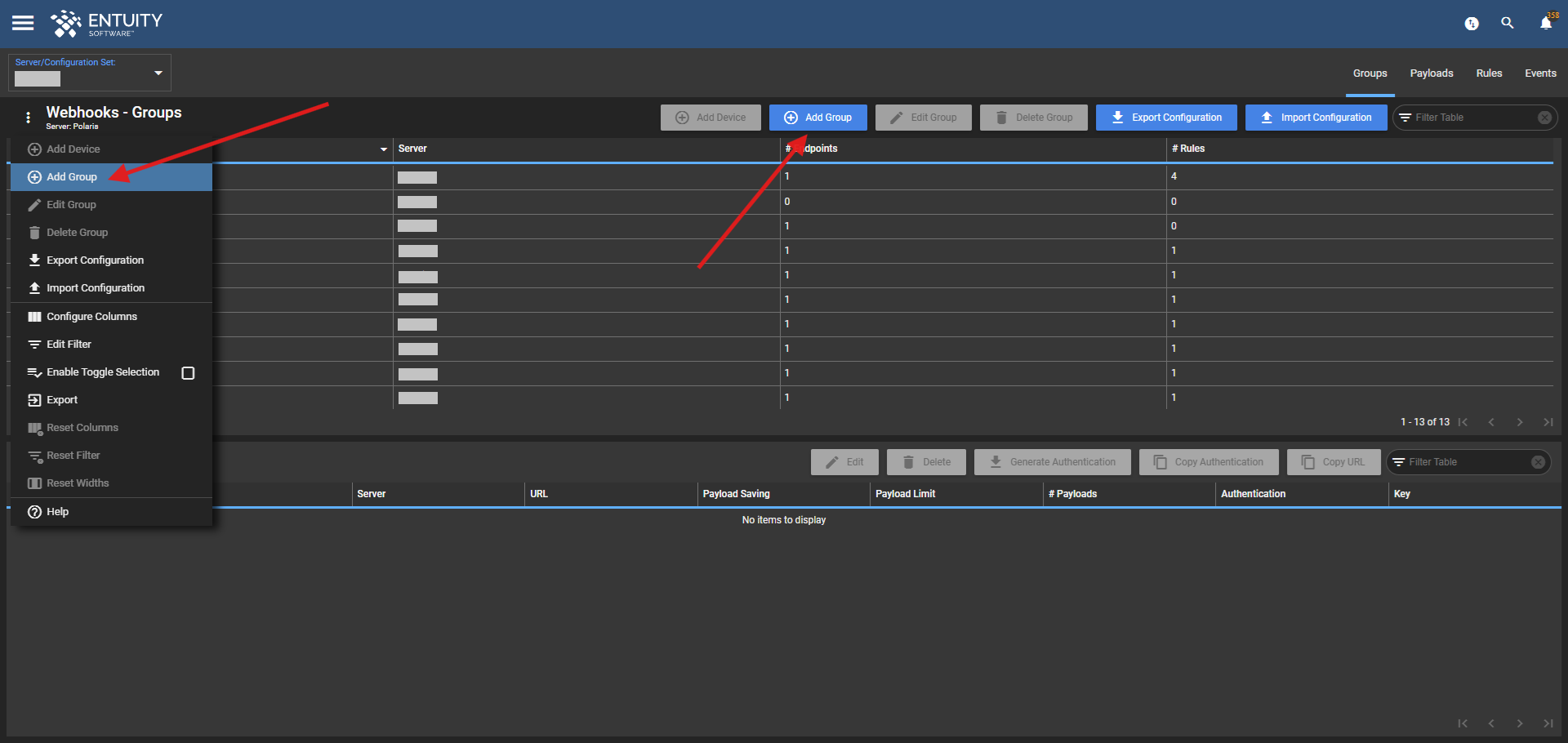The image size is (1568, 743).
Task: Sort groups table by Server column
Action: coord(412,149)
